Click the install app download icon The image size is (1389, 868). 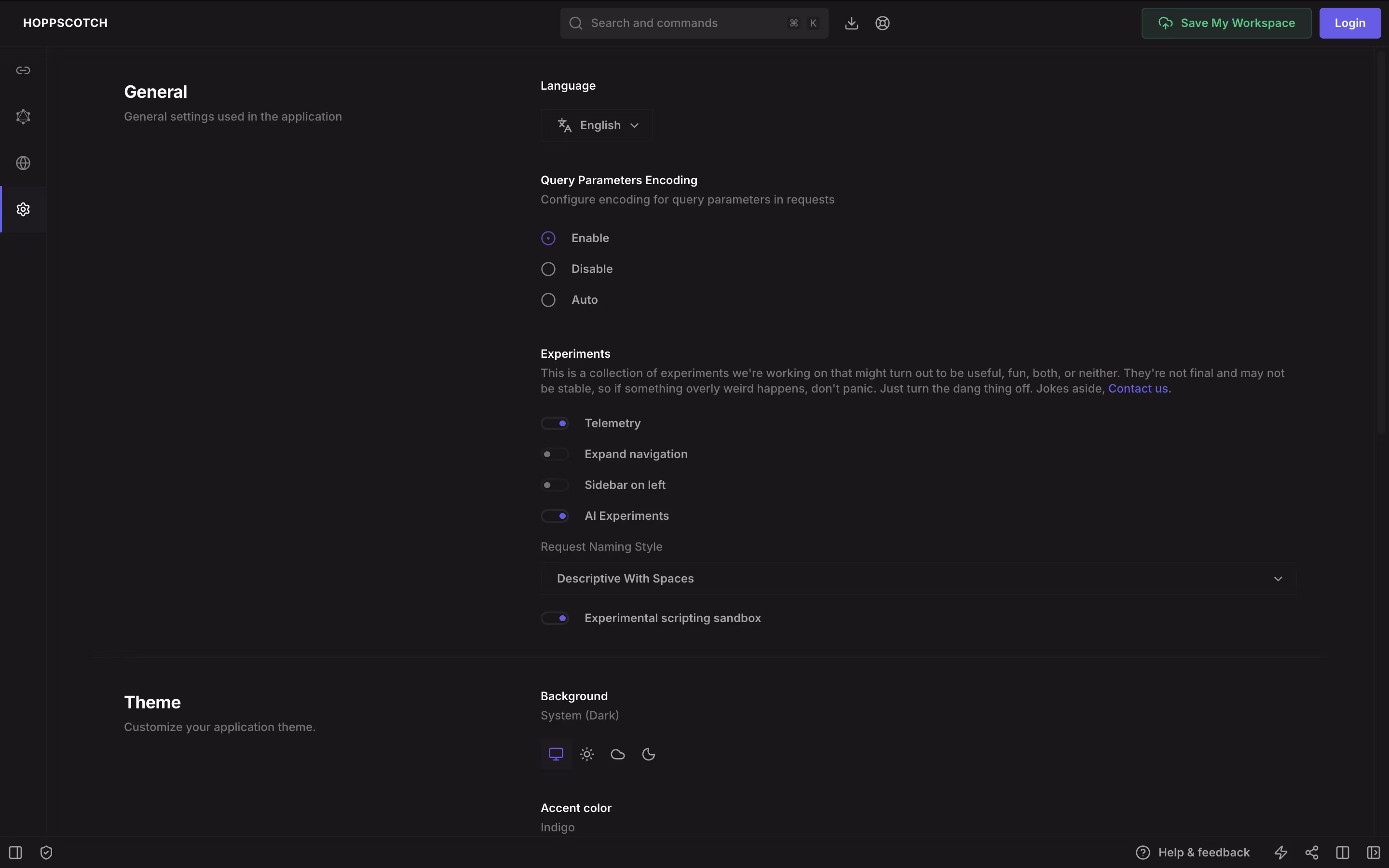coord(852,23)
